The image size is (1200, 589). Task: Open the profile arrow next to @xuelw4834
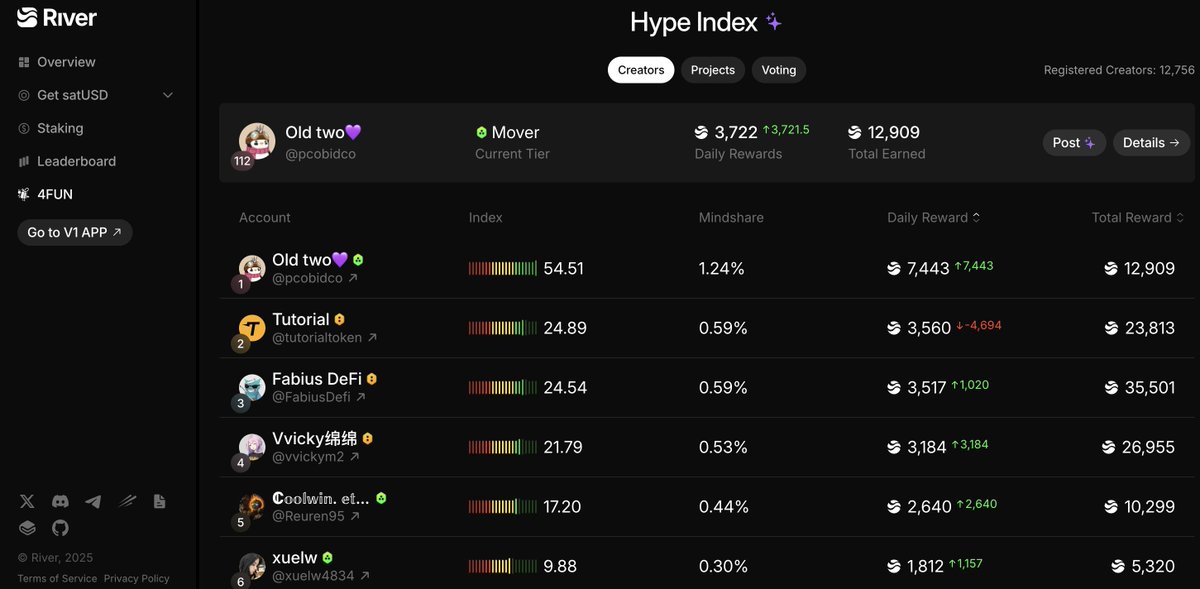pos(365,576)
